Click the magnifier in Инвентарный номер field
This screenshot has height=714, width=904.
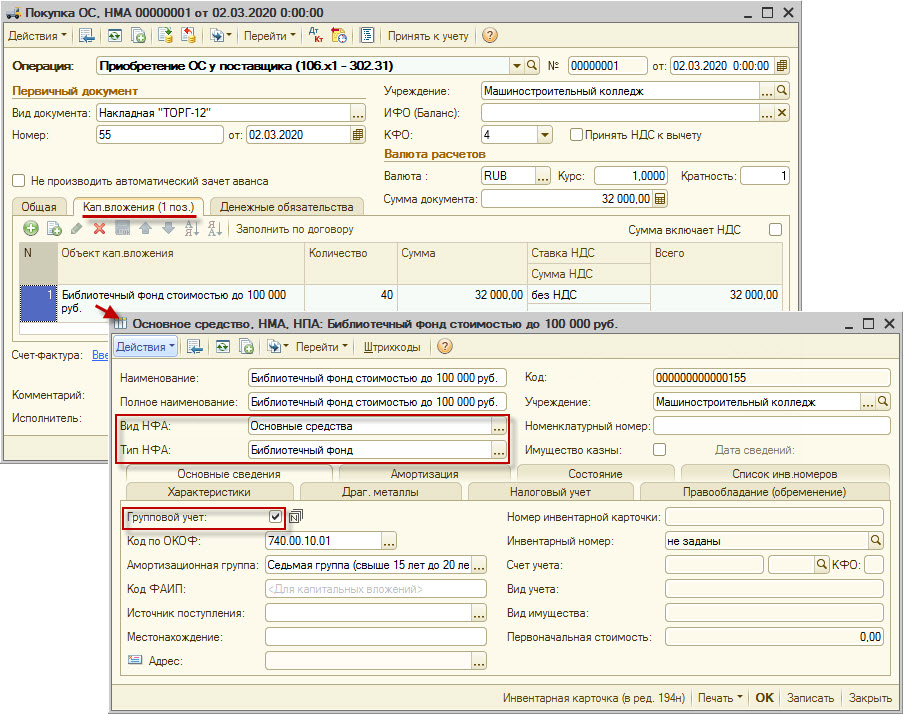point(876,540)
